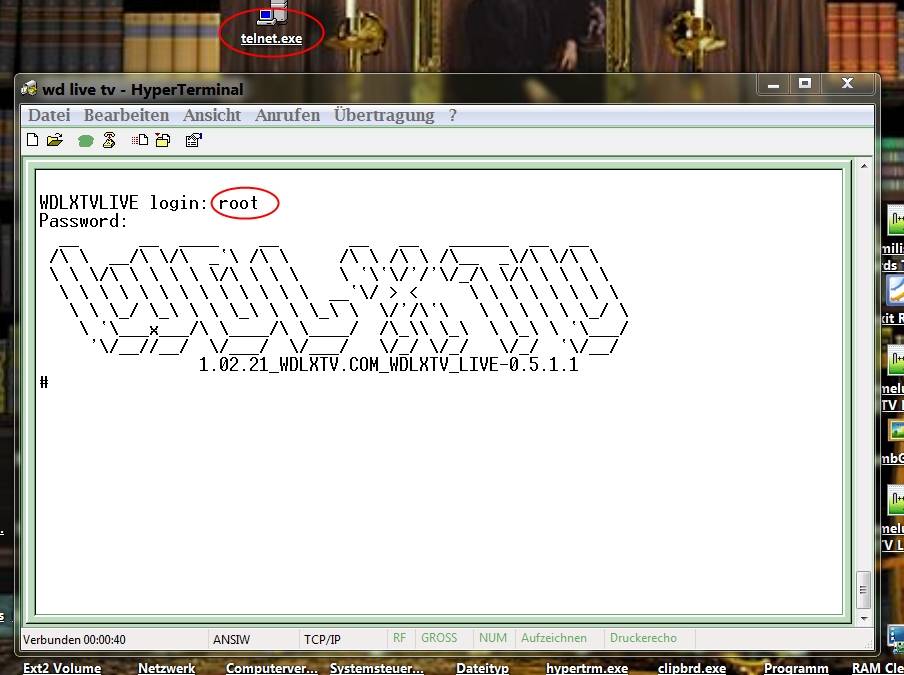
Task: Select the Systemsteuer... desktop label
Action: pos(376,668)
